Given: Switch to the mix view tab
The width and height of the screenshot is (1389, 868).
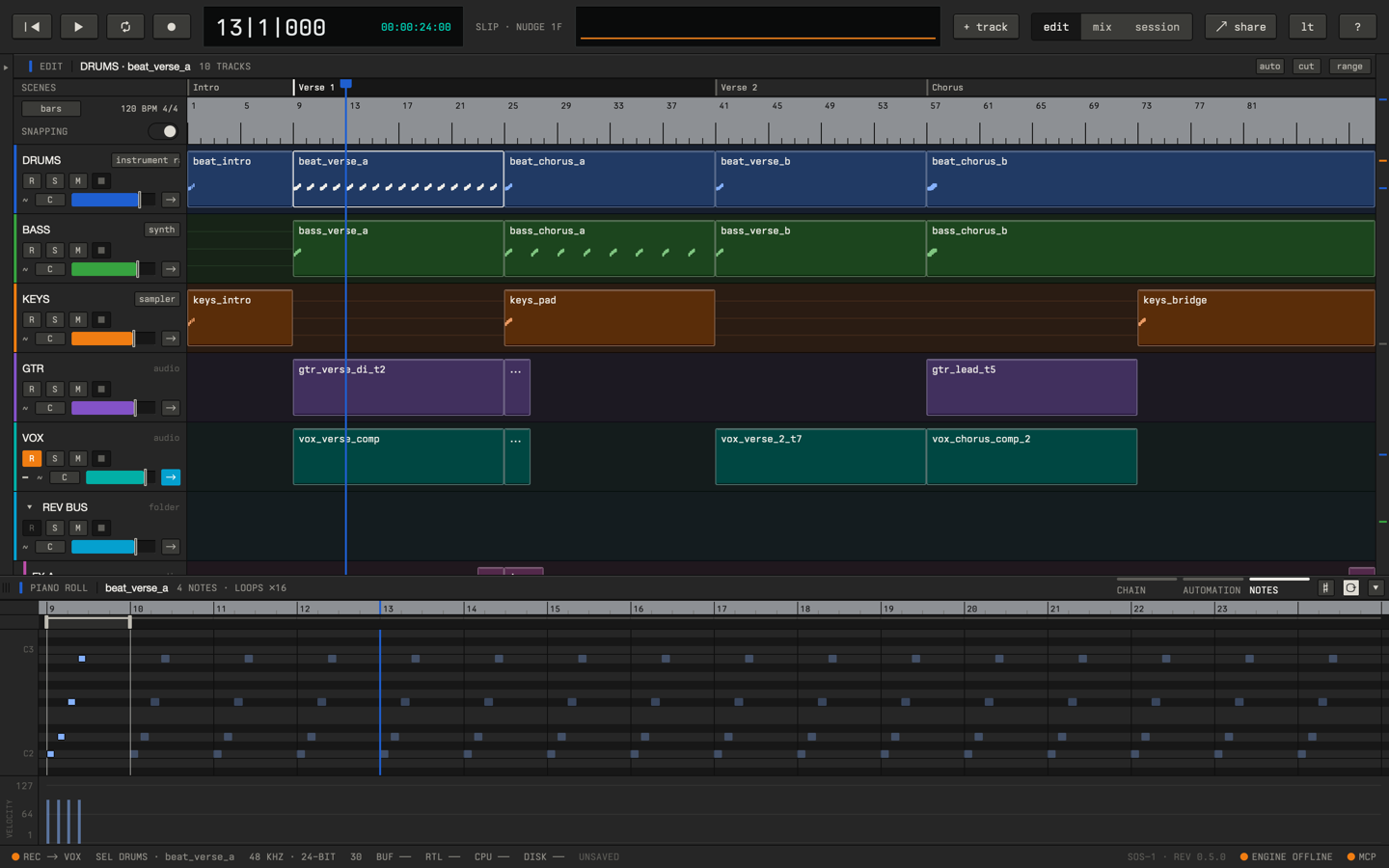Looking at the screenshot, I should 1103,27.
